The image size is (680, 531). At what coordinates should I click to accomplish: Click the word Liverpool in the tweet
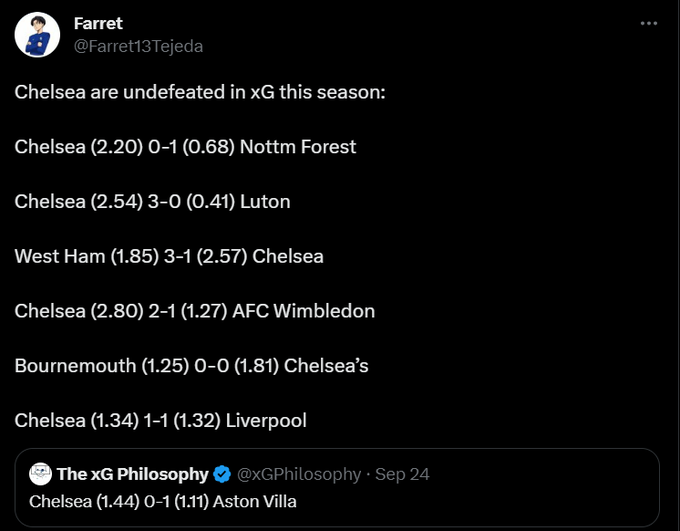point(266,421)
